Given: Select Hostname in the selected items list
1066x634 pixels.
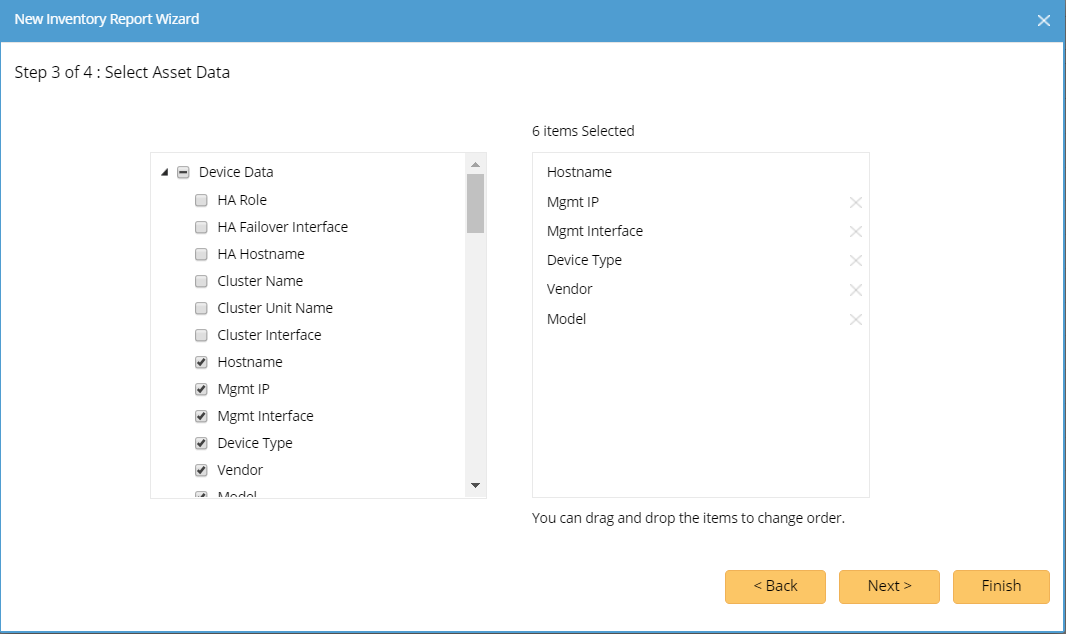Looking at the screenshot, I should tap(580, 172).
